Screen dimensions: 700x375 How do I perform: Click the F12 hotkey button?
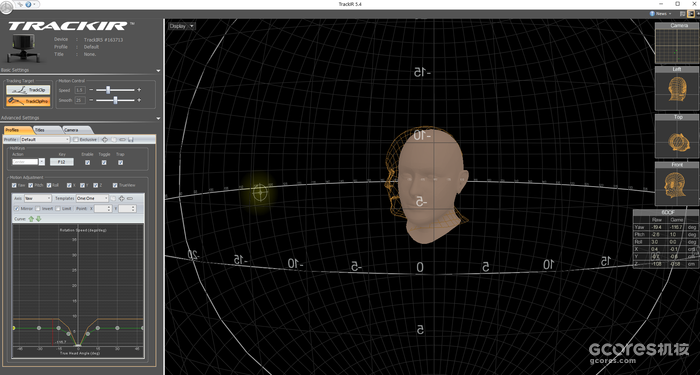click(62, 162)
